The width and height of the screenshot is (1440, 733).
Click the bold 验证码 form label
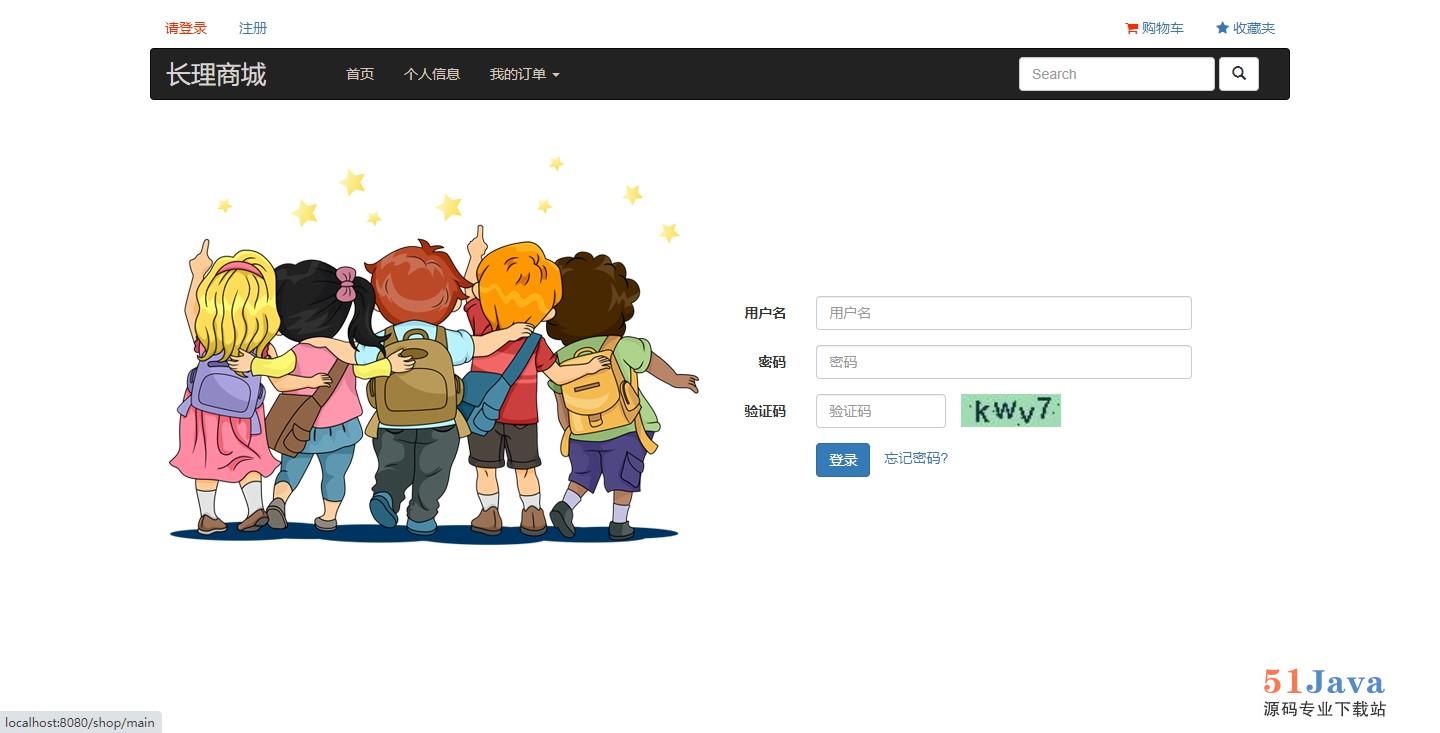765,411
